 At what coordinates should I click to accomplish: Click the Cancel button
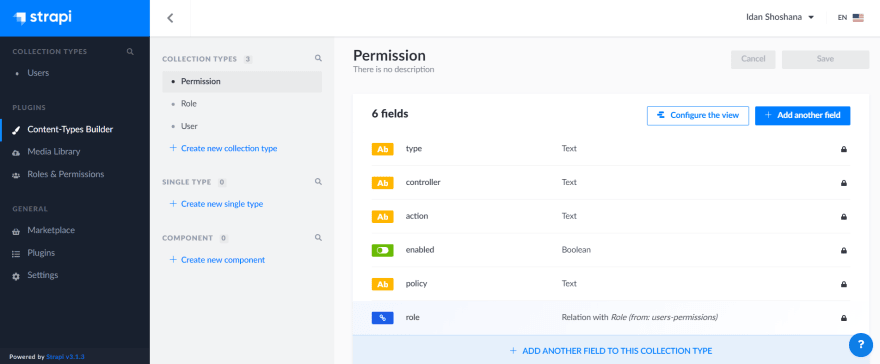pyautogui.click(x=753, y=59)
